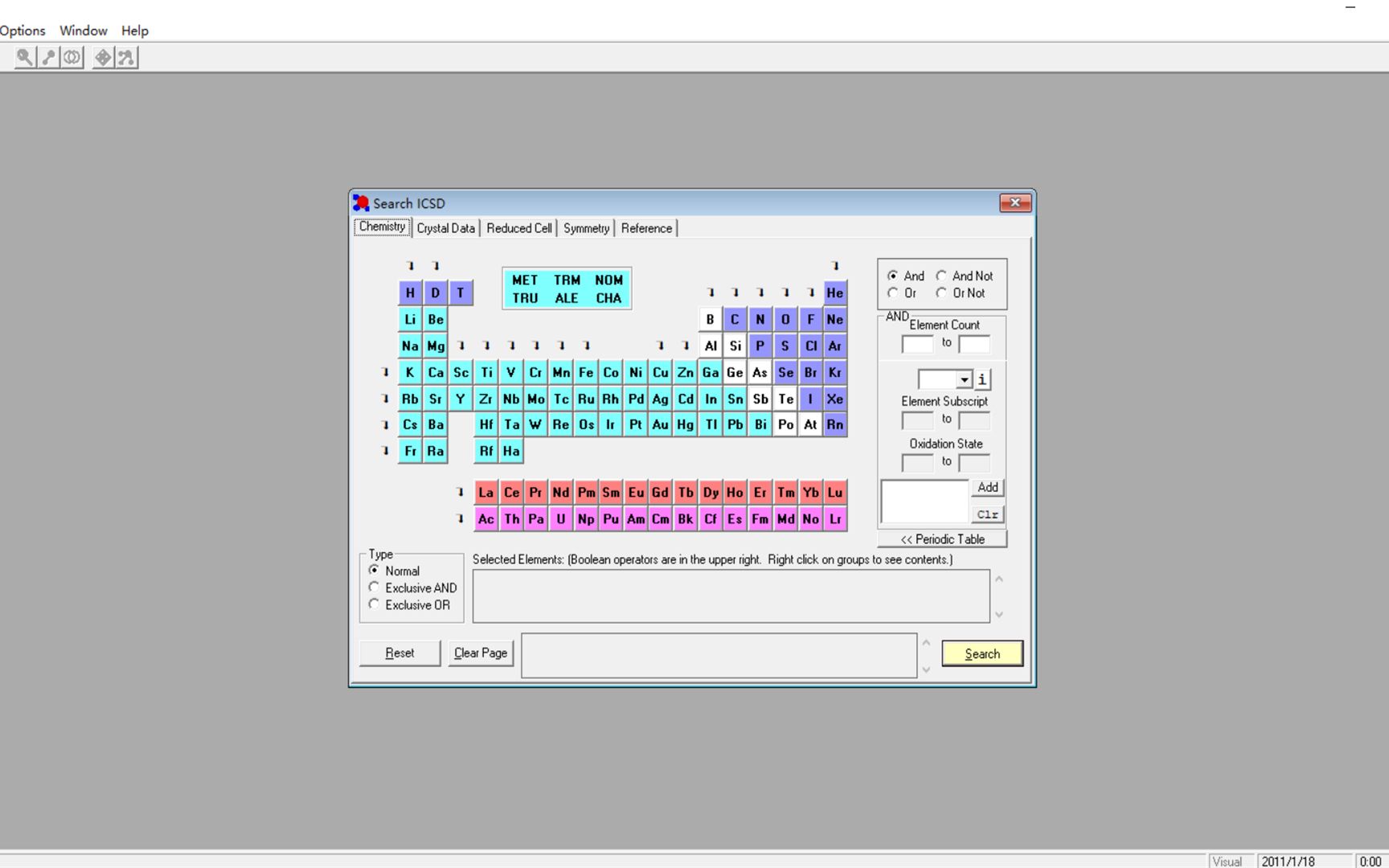Select deuterium (D) element tile
1389x868 pixels.
pos(435,293)
